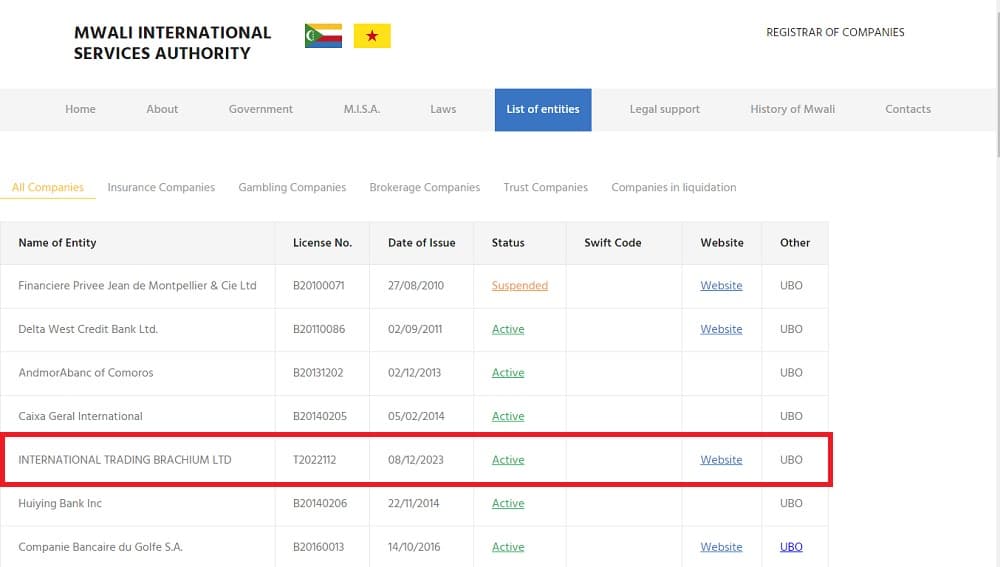Select the Financiere Privee Jean de Montpellier entity name
Viewport: 1000px width, 567px height.
coord(137,286)
